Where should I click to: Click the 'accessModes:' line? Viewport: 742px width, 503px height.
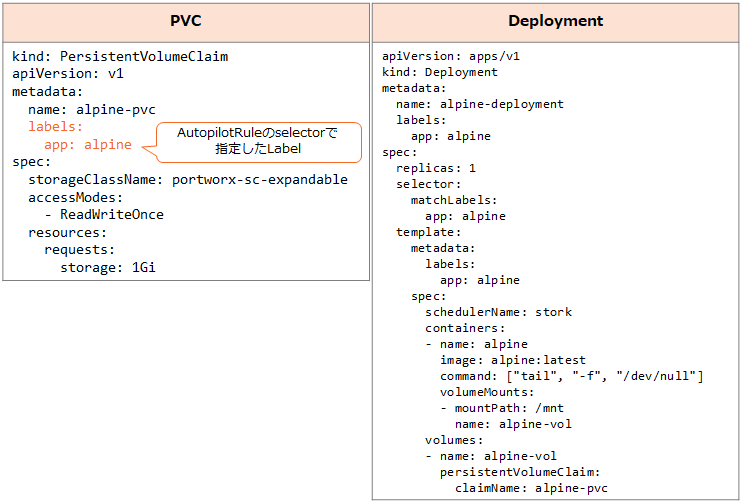coord(76,197)
